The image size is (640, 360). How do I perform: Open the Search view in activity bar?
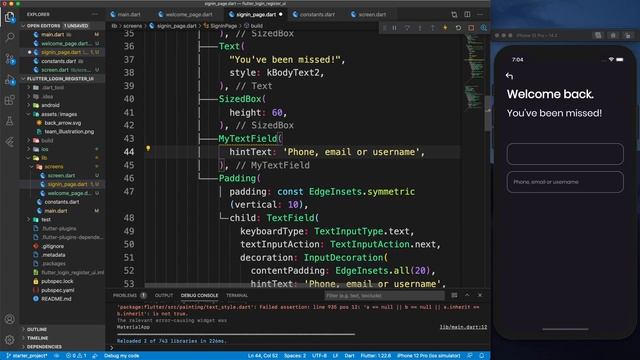pyautogui.click(x=9, y=38)
